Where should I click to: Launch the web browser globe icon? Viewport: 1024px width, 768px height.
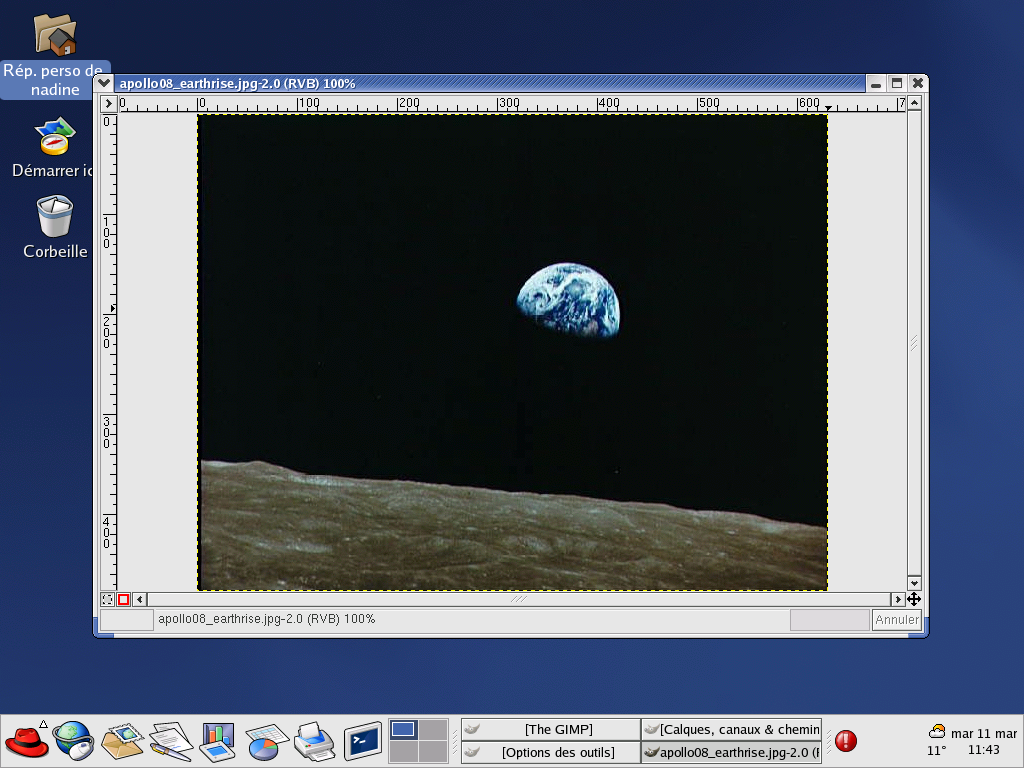click(73, 741)
